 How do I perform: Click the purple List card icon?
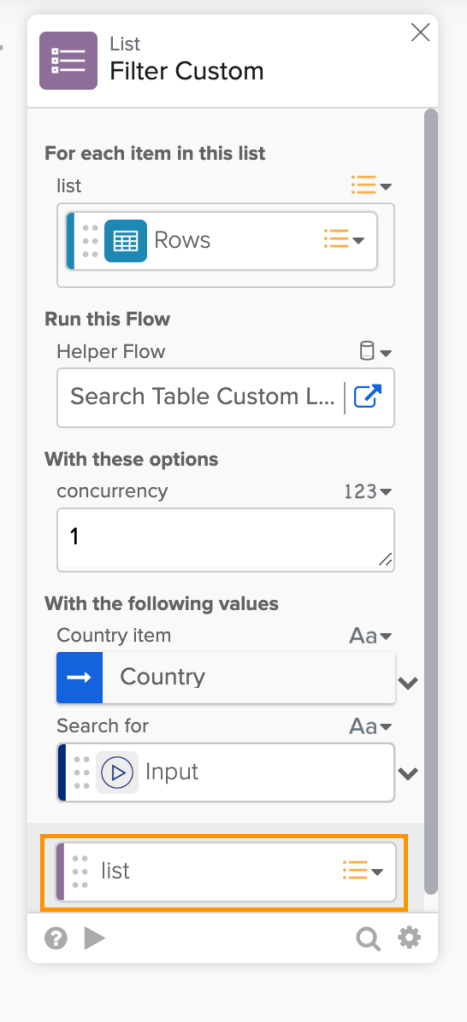click(x=68, y=61)
